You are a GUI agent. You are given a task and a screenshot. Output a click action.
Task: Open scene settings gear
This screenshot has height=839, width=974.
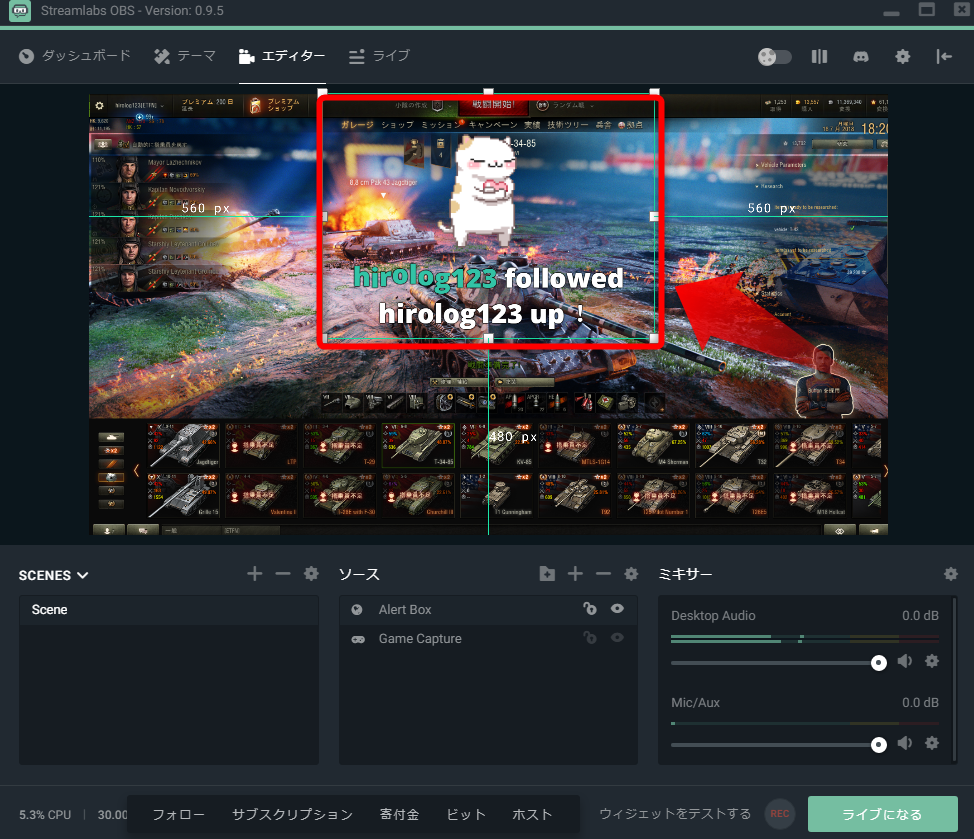311,574
